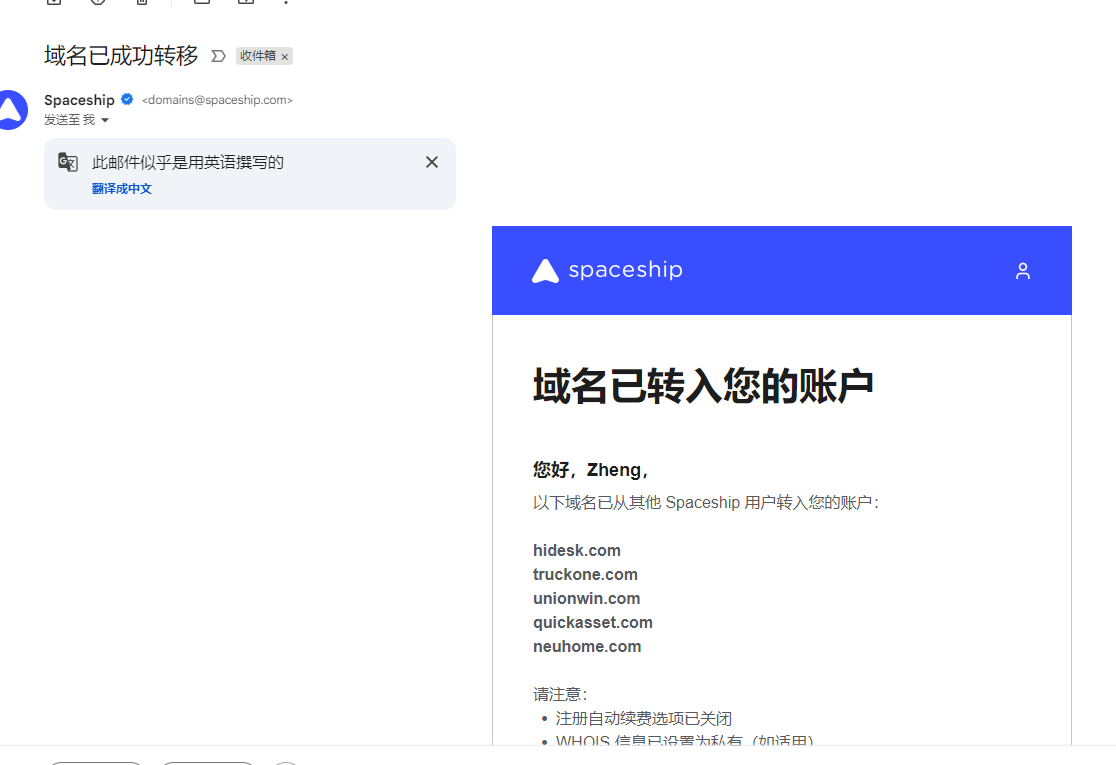Viewport: 1116px width, 765px height.
Task: Click the 翻译成中文 link
Action: [122, 189]
